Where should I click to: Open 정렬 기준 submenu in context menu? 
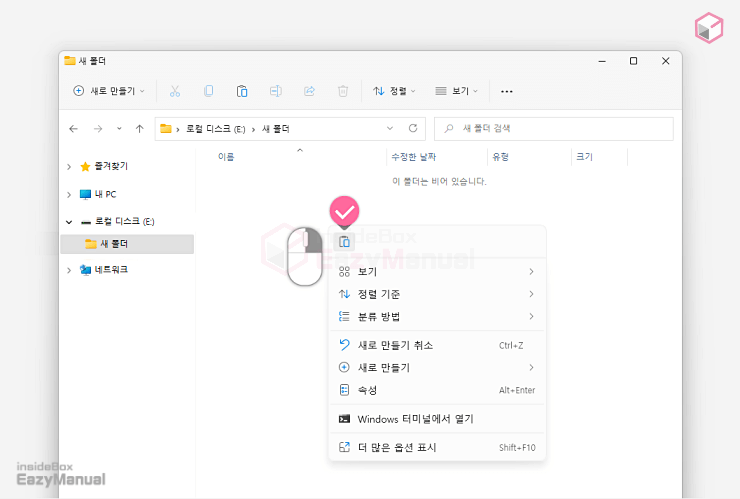pyautogui.click(x=437, y=294)
